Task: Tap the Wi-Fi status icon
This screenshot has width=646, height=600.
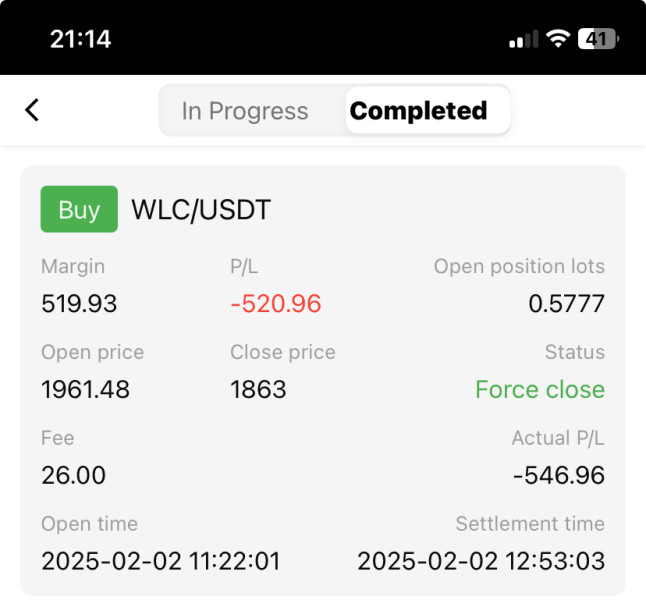Action: pyautogui.click(x=558, y=39)
